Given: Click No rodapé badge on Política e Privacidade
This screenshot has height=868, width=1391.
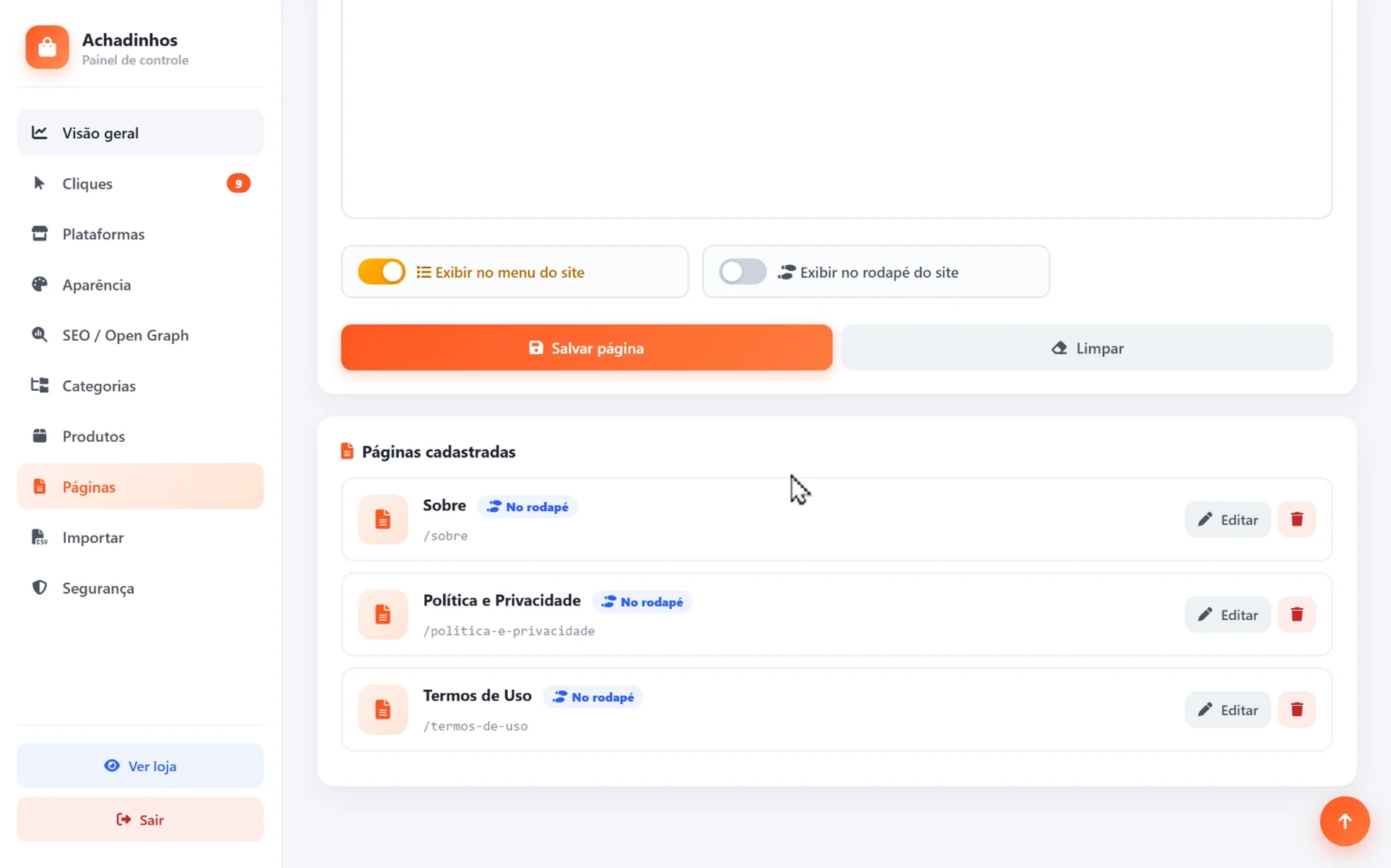Looking at the screenshot, I should (x=642, y=602).
